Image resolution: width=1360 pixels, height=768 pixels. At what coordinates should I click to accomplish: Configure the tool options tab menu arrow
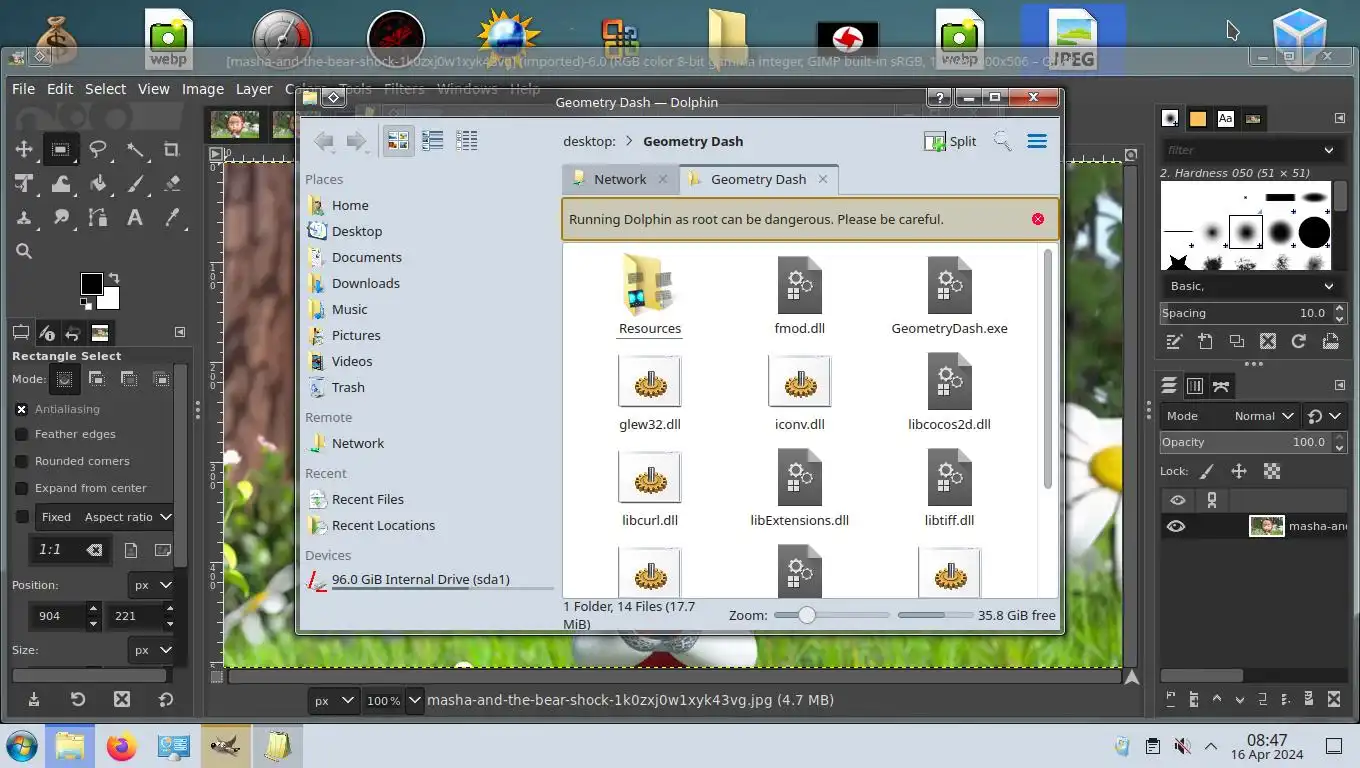180,332
